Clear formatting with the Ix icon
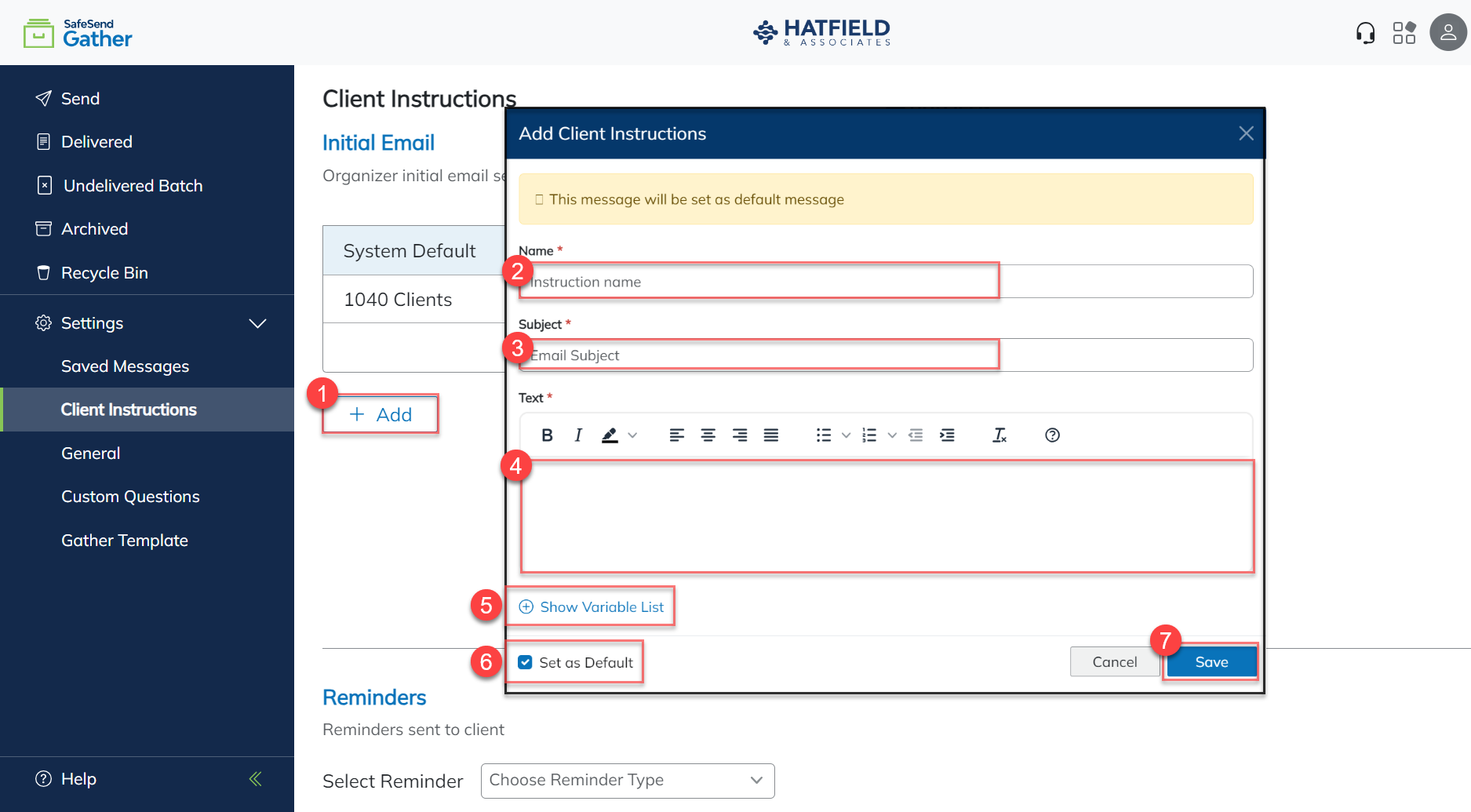 coord(999,435)
